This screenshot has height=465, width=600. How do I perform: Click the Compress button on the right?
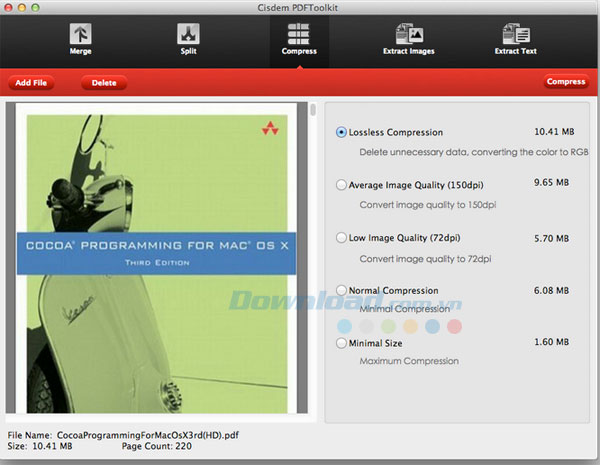(566, 82)
